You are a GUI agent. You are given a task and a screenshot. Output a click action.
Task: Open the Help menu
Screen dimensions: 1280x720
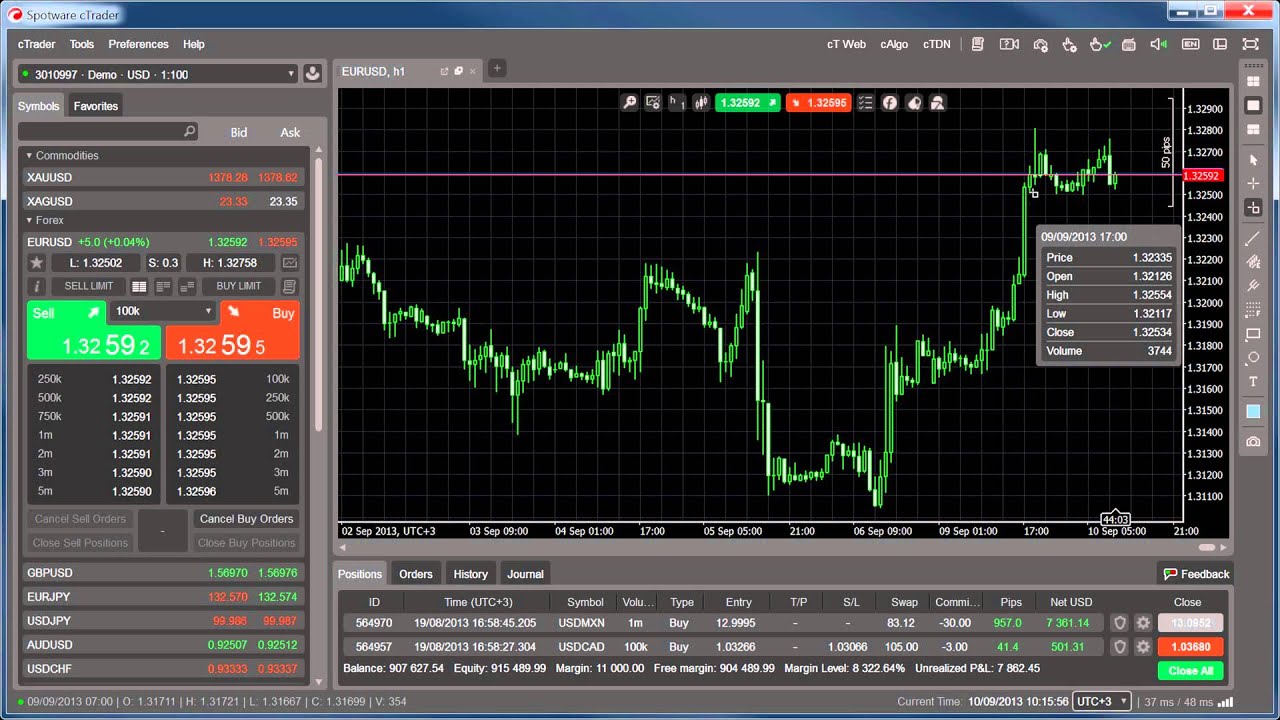(194, 44)
